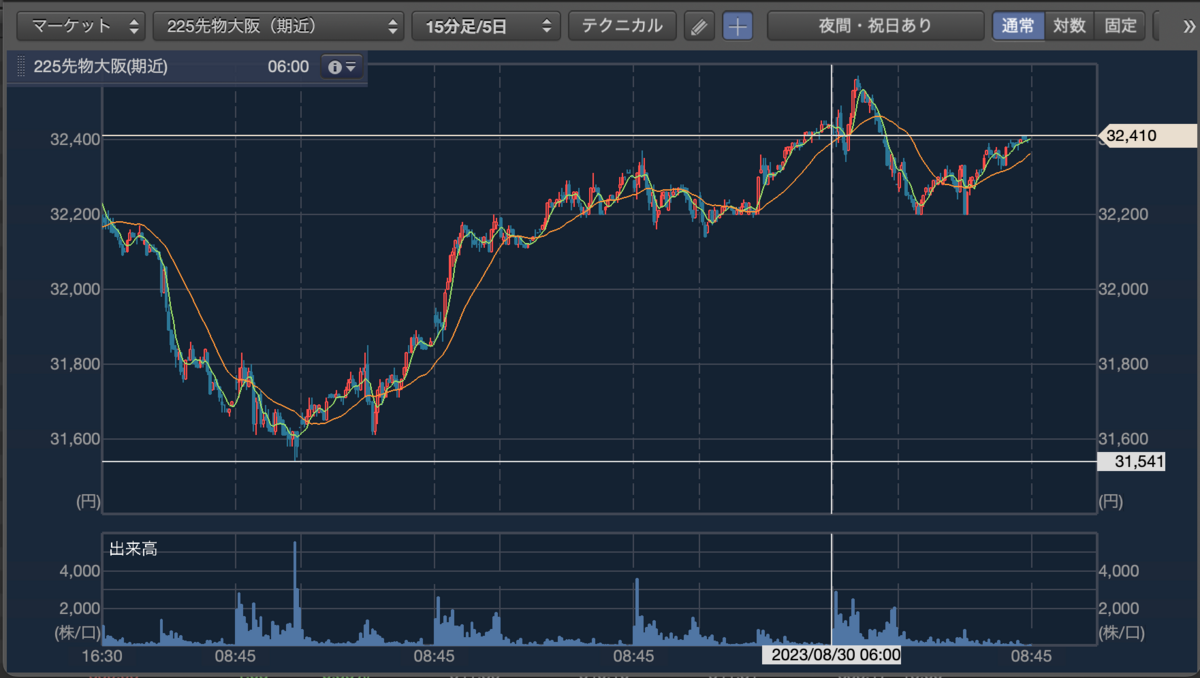Open the info dropdown in the legend panel

tap(342, 67)
